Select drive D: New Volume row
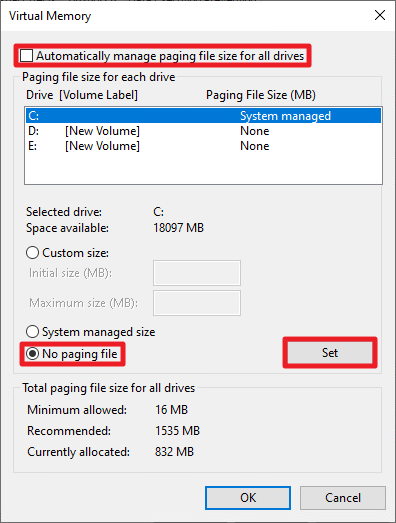 click(x=203, y=131)
